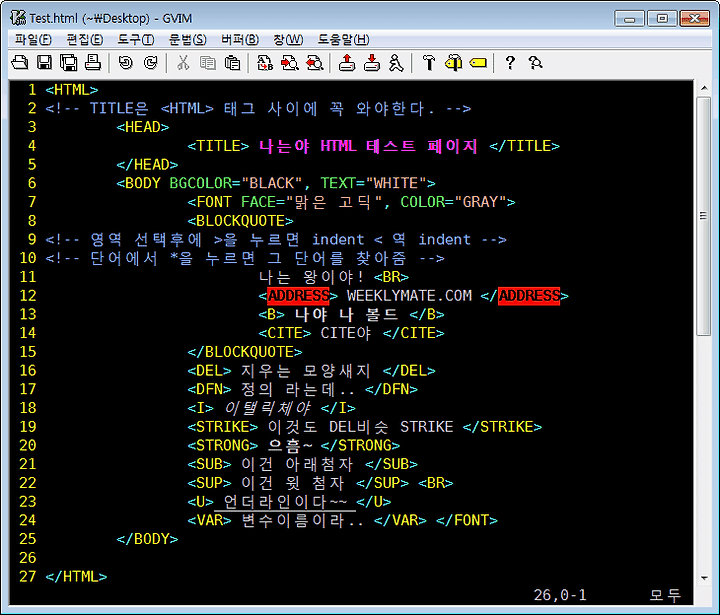Click the italic text on line 18
The width and height of the screenshot is (720, 615).
267,408
